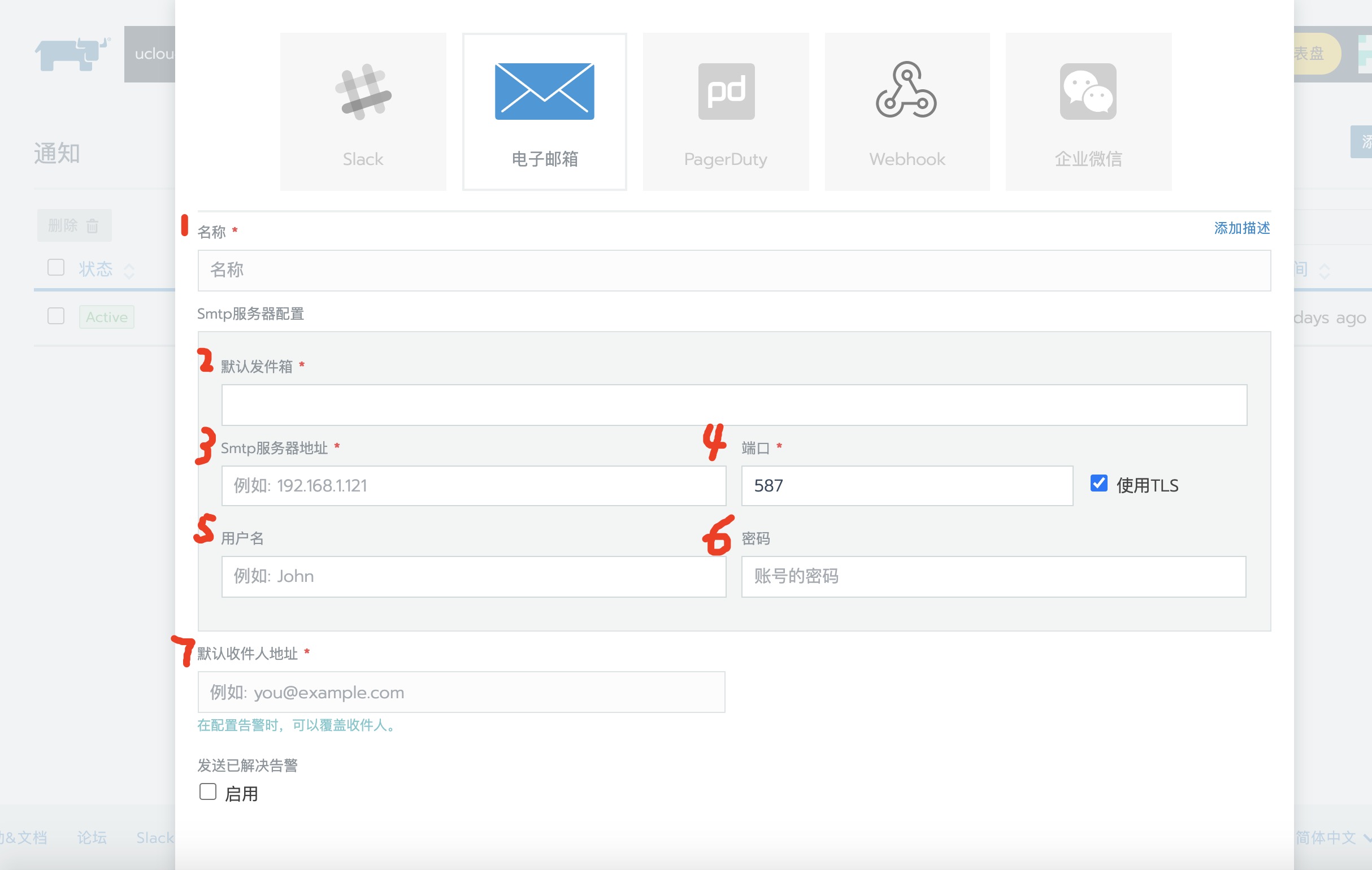Screen dimensions: 1372x870
Task: Check the Active row selection checkbox
Action: coord(55,316)
